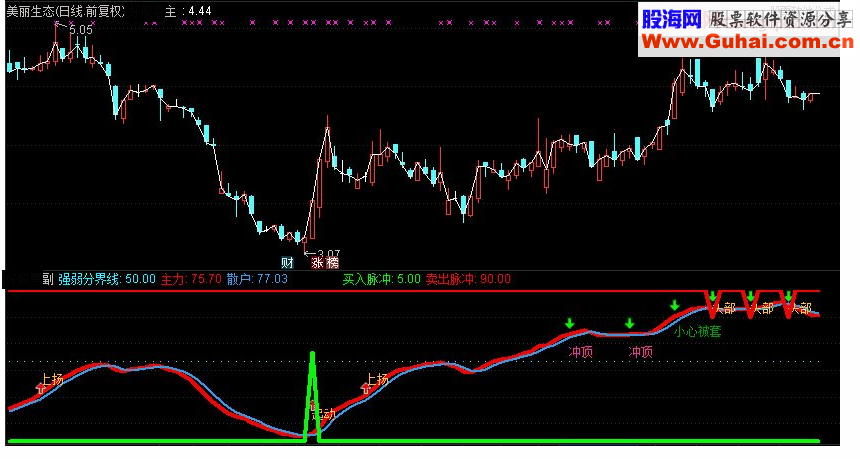Click the low price label 3.07

coord(329,254)
